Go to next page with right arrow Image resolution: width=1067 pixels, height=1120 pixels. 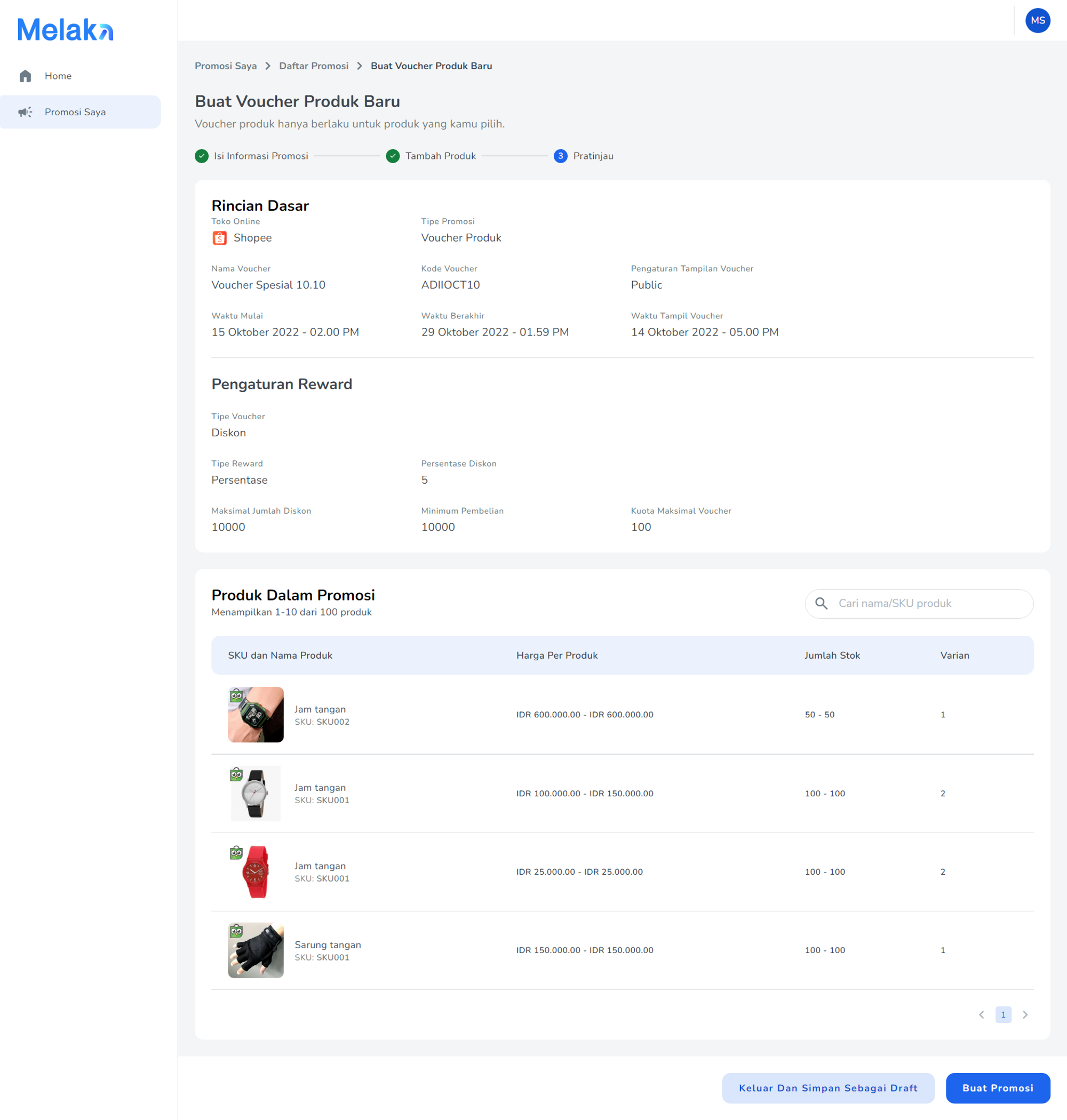point(1025,1015)
